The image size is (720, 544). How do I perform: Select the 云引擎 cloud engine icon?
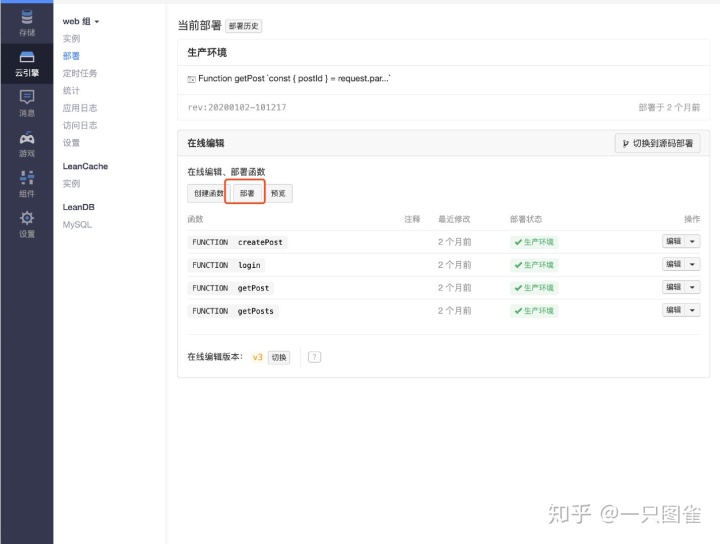[x=27, y=63]
